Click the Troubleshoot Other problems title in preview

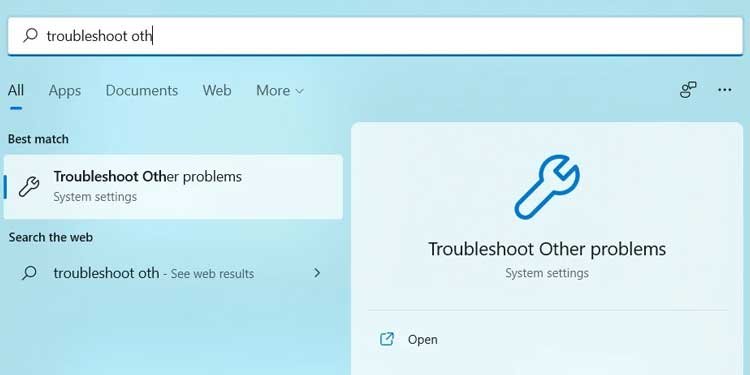[x=547, y=249]
